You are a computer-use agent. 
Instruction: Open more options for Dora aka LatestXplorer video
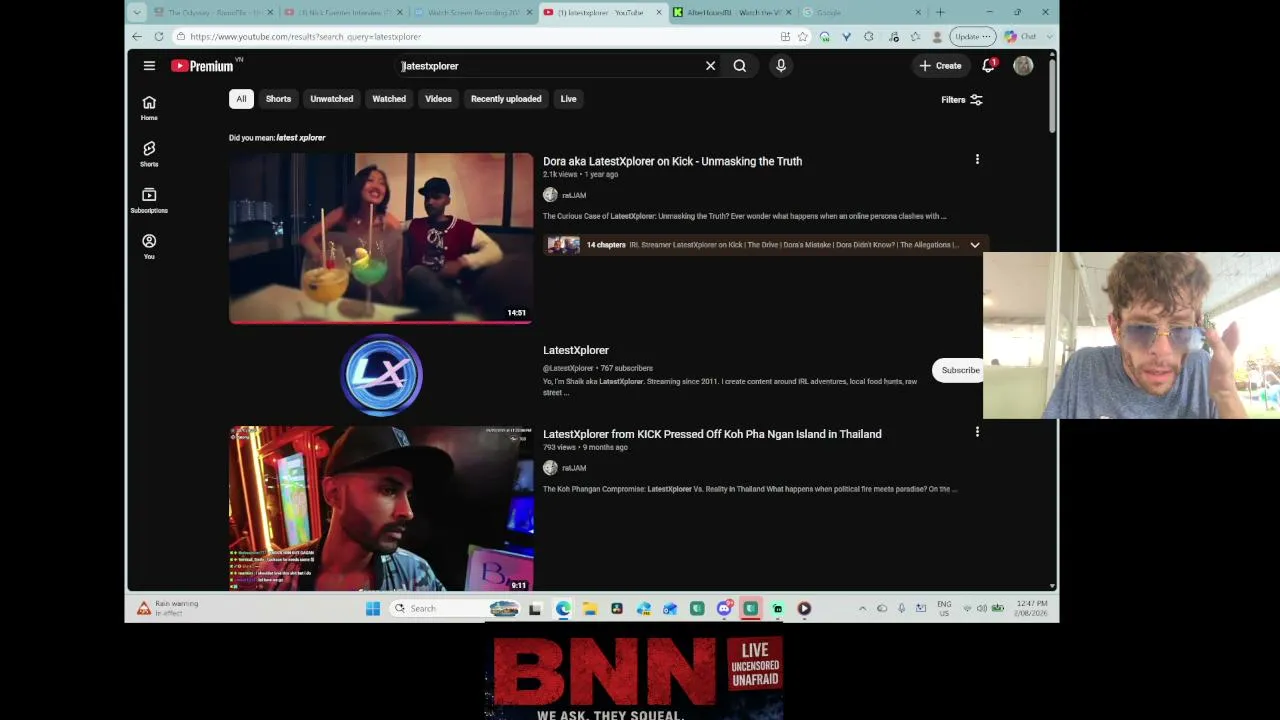click(x=977, y=159)
